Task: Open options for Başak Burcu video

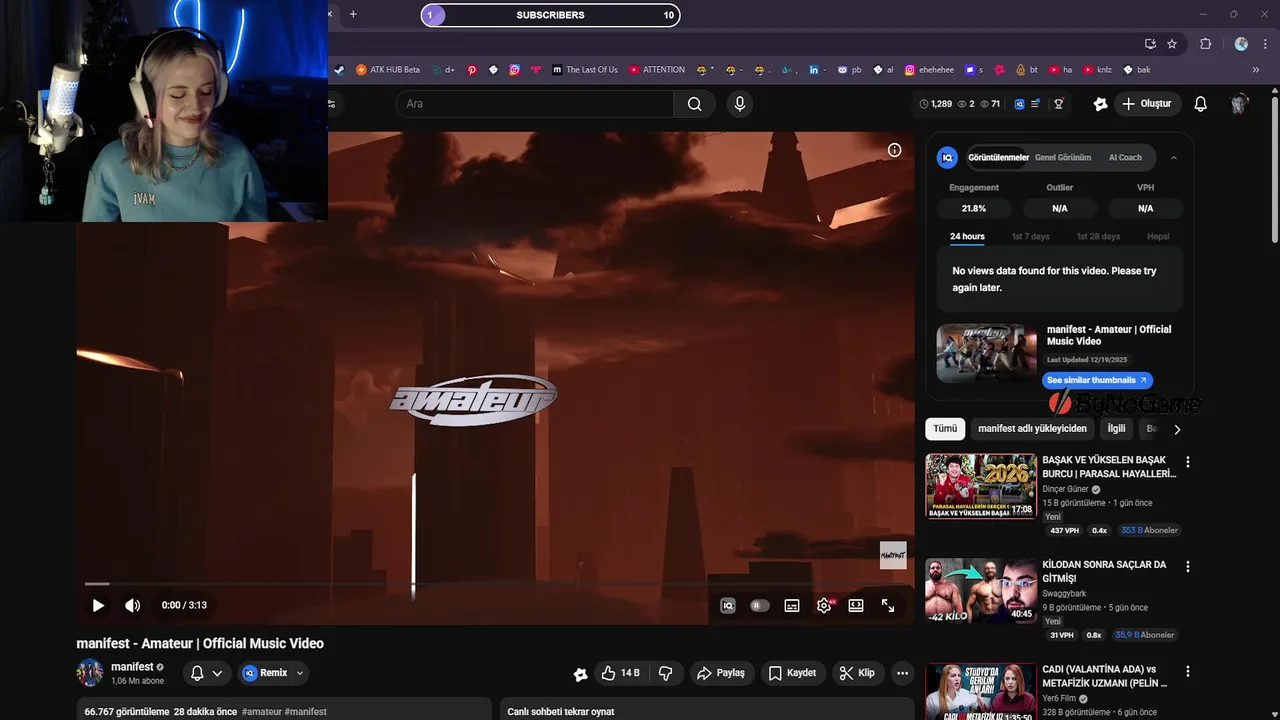Action: (1188, 462)
